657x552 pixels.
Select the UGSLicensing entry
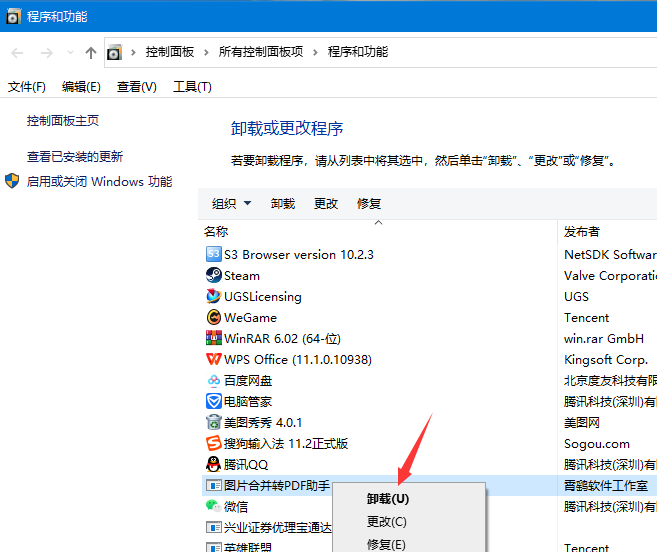(x=263, y=297)
